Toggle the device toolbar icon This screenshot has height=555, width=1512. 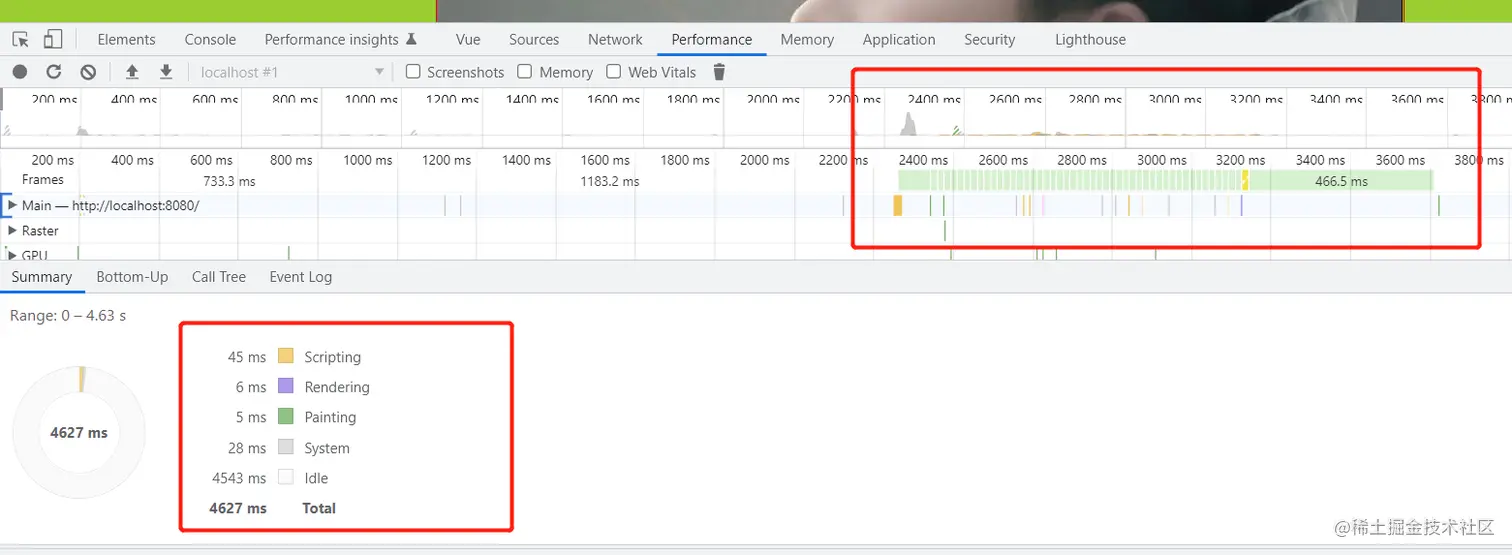[52, 39]
